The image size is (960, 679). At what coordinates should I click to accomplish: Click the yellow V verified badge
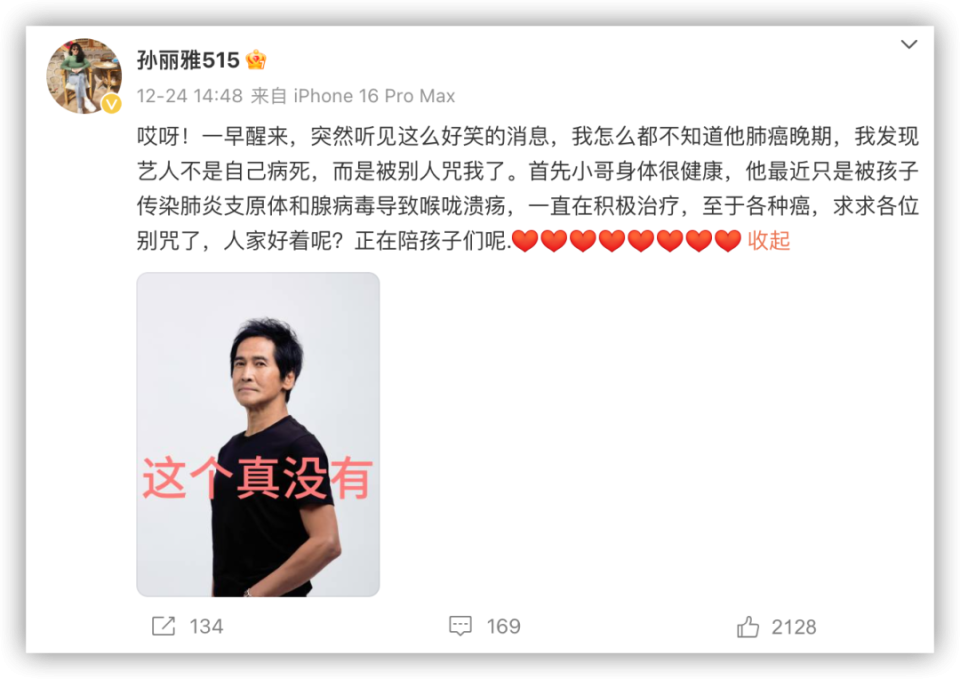(x=111, y=104)
